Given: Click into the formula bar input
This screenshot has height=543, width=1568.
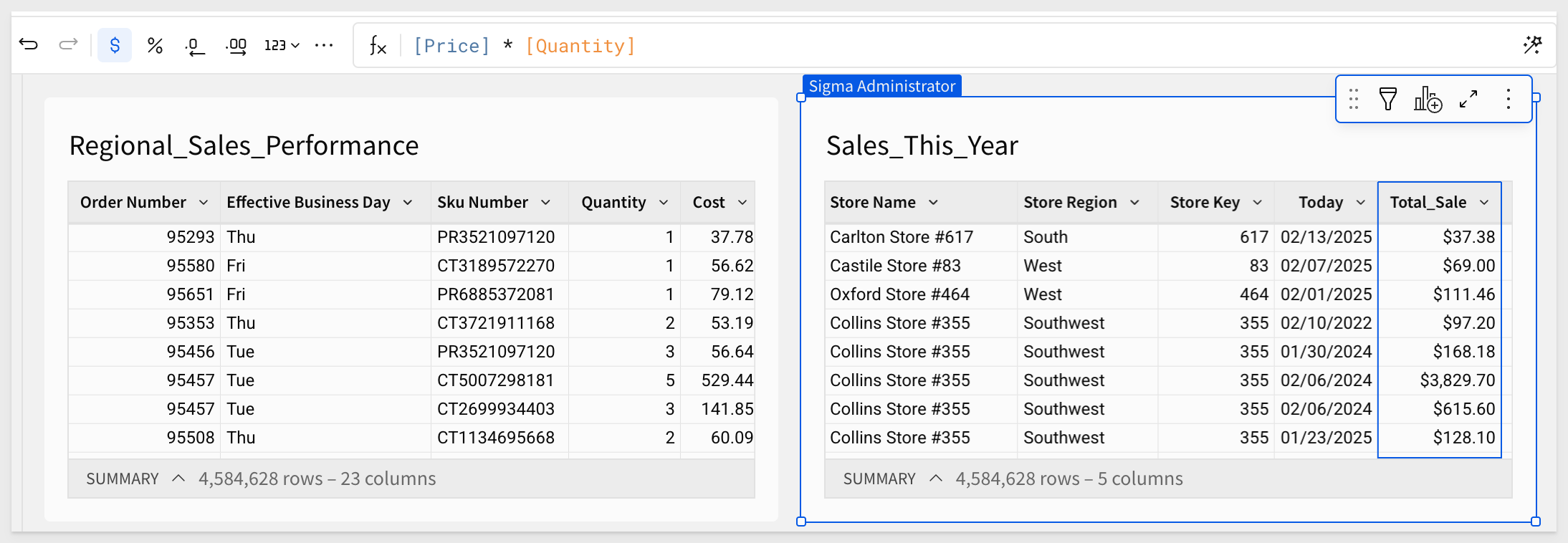Looking at the screenshot, I should coord(953,46).
